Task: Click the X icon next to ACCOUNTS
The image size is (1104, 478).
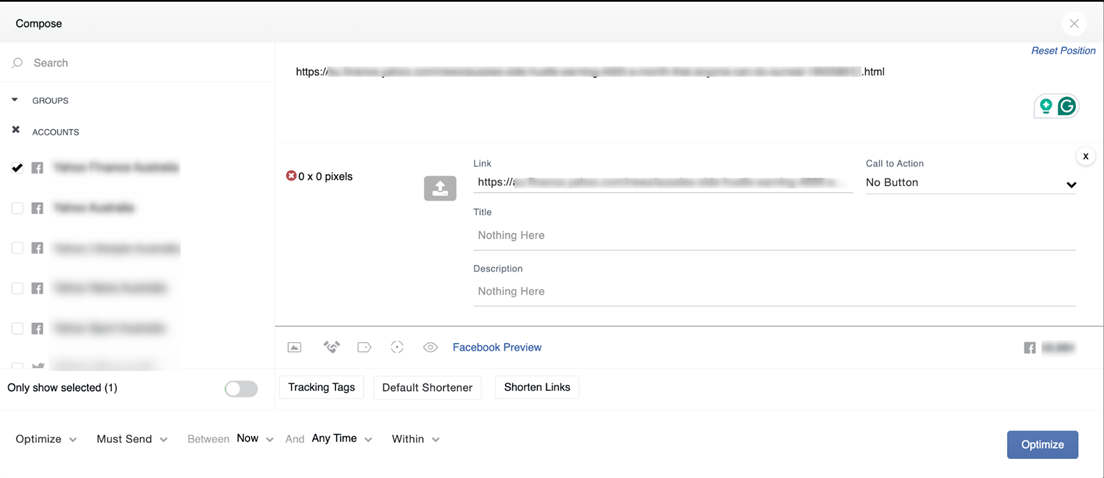Action: pos(15,131)
